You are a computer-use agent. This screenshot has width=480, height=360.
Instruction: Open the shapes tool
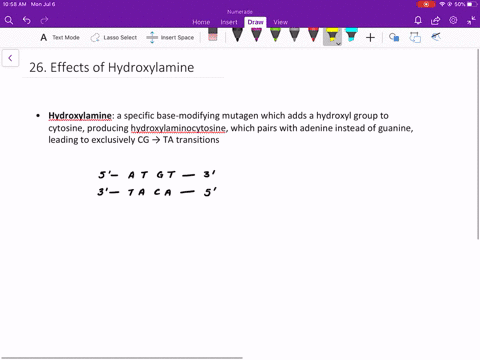pyautogui.click(x=394, y=37)
